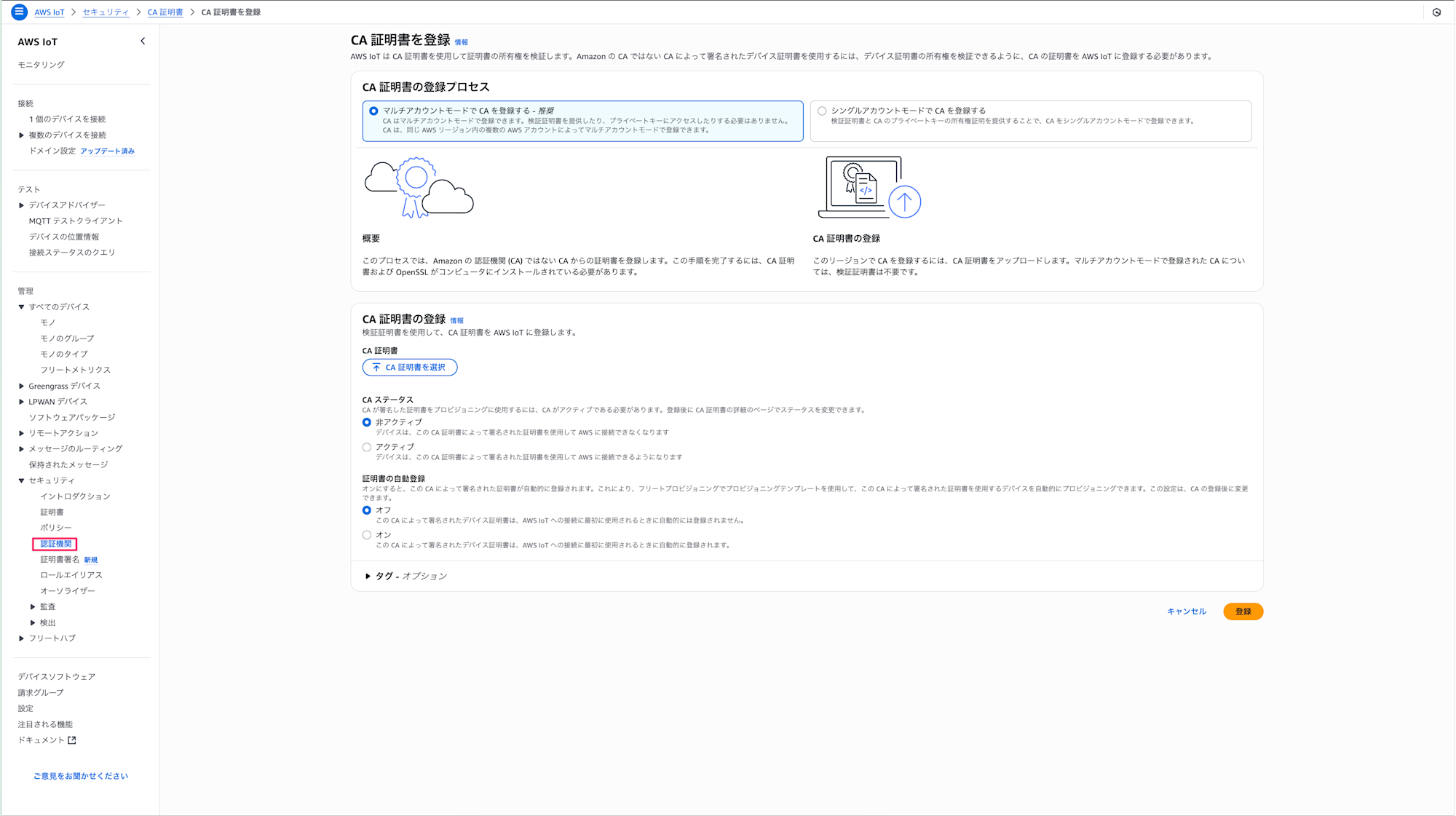Choose アクティブ CA status

point(367,448)
